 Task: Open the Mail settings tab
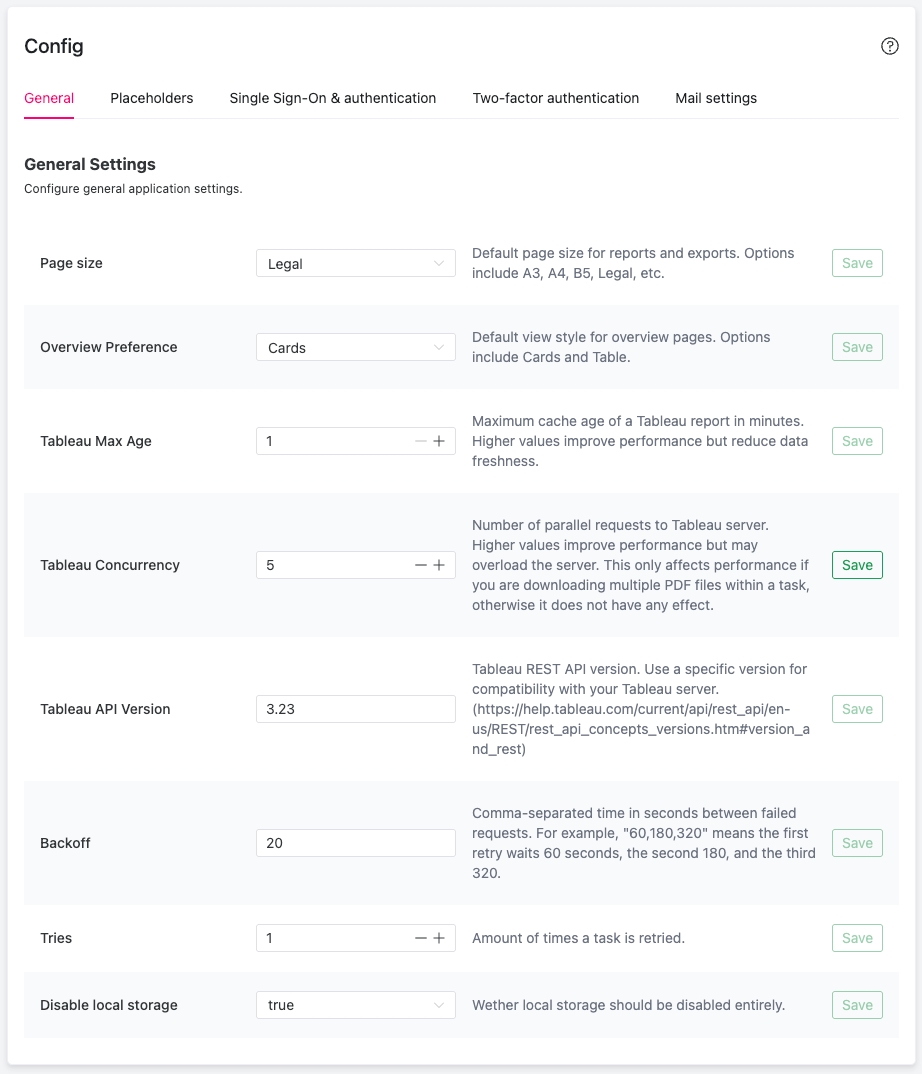(716, 98)
